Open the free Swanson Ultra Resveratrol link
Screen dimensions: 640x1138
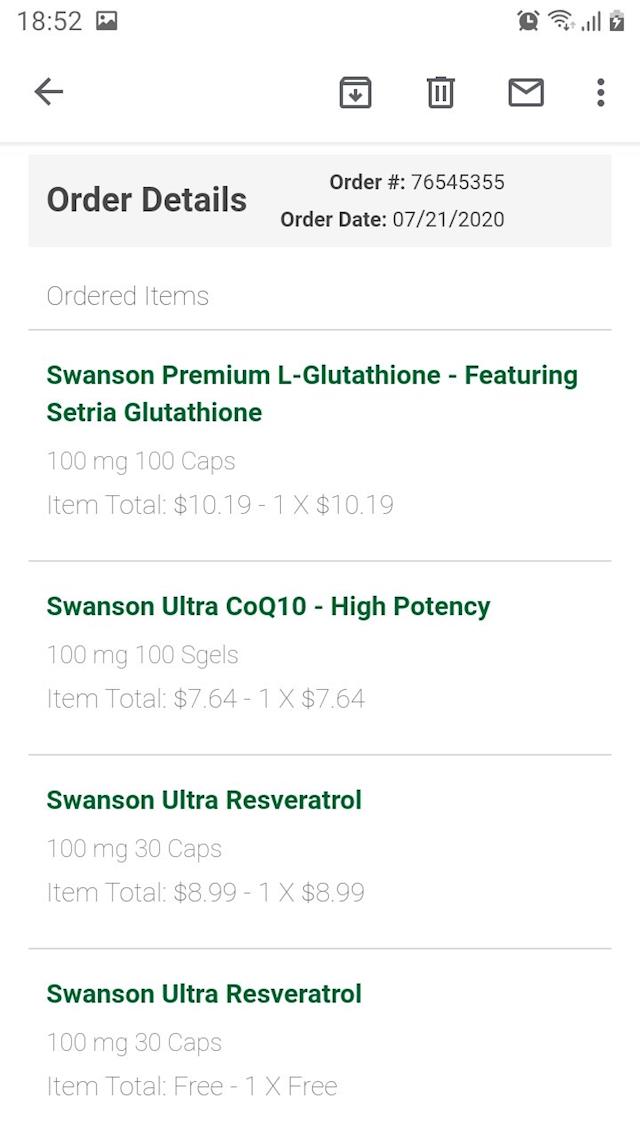click(204, 994)
